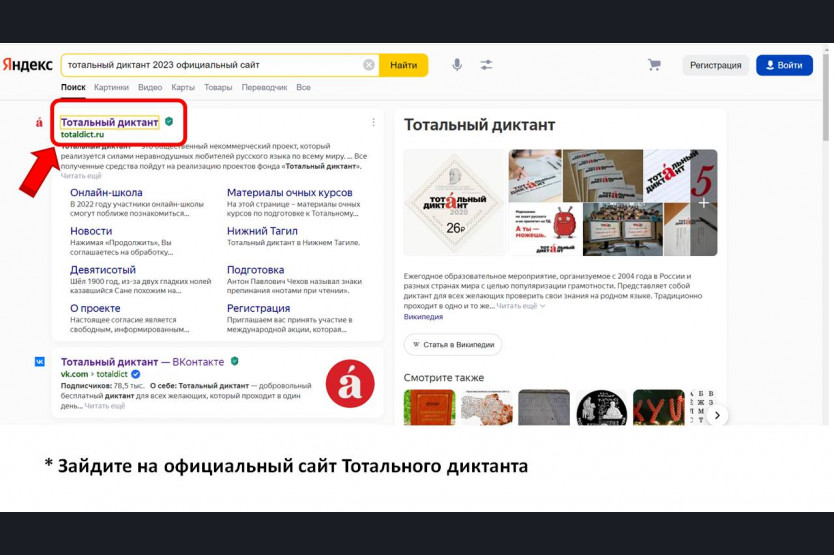Advance the Смотрите также carousel with the arrow
Image resolution: width=834 pixels, height=555 pixels.
click(717, 415)
